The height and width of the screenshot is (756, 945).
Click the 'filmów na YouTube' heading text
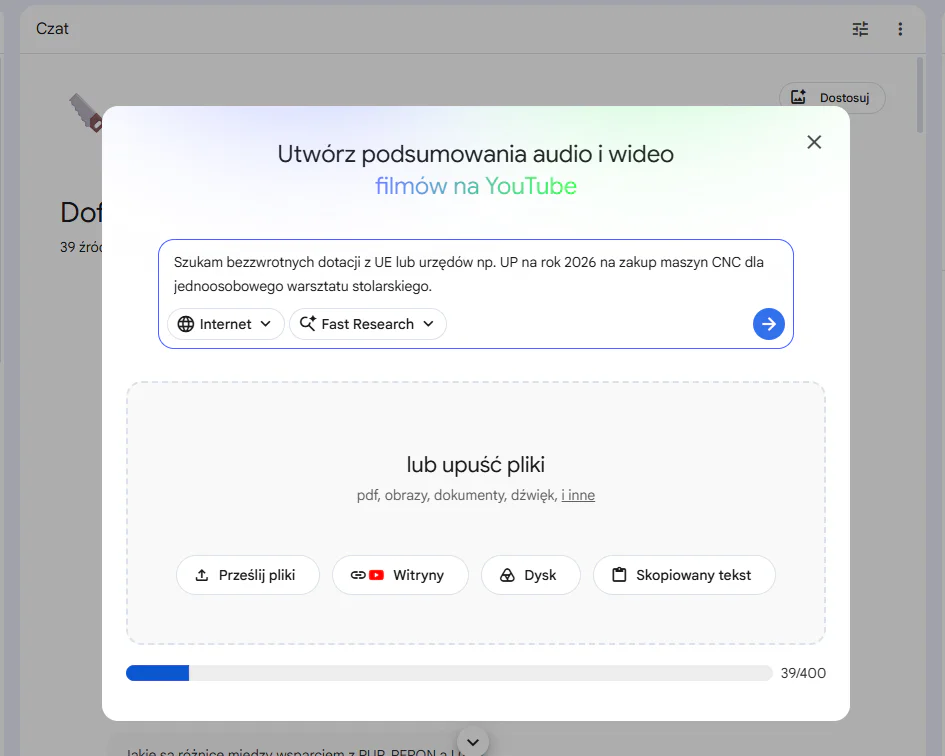(x=476, y=186)
